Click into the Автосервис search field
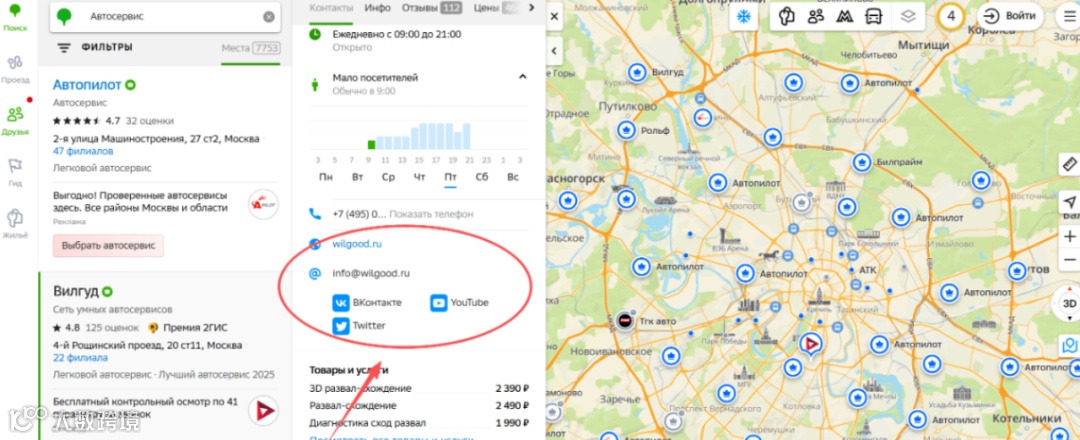Viewport: 1080px width, 440px height. (x=165, y=17)
